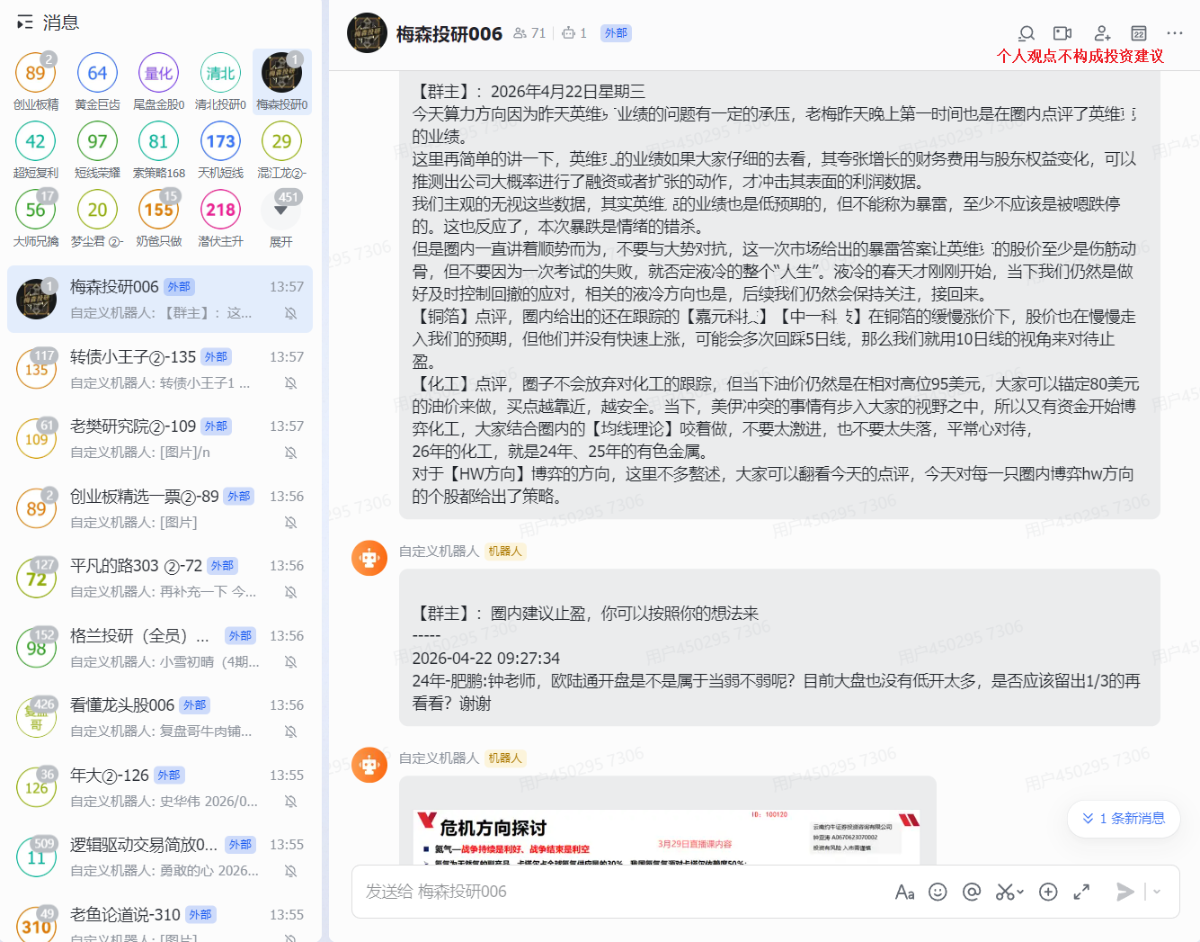Open the calendar icon in chat header

click(x=1138, y=33)
